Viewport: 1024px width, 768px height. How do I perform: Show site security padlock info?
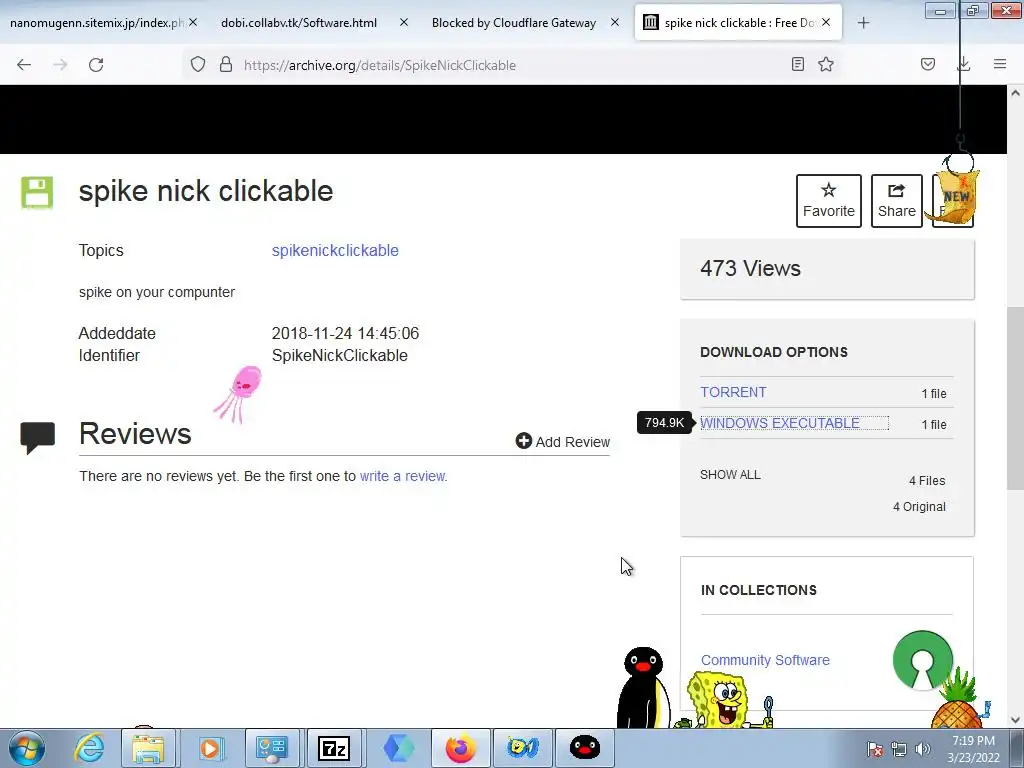(226, 65)
